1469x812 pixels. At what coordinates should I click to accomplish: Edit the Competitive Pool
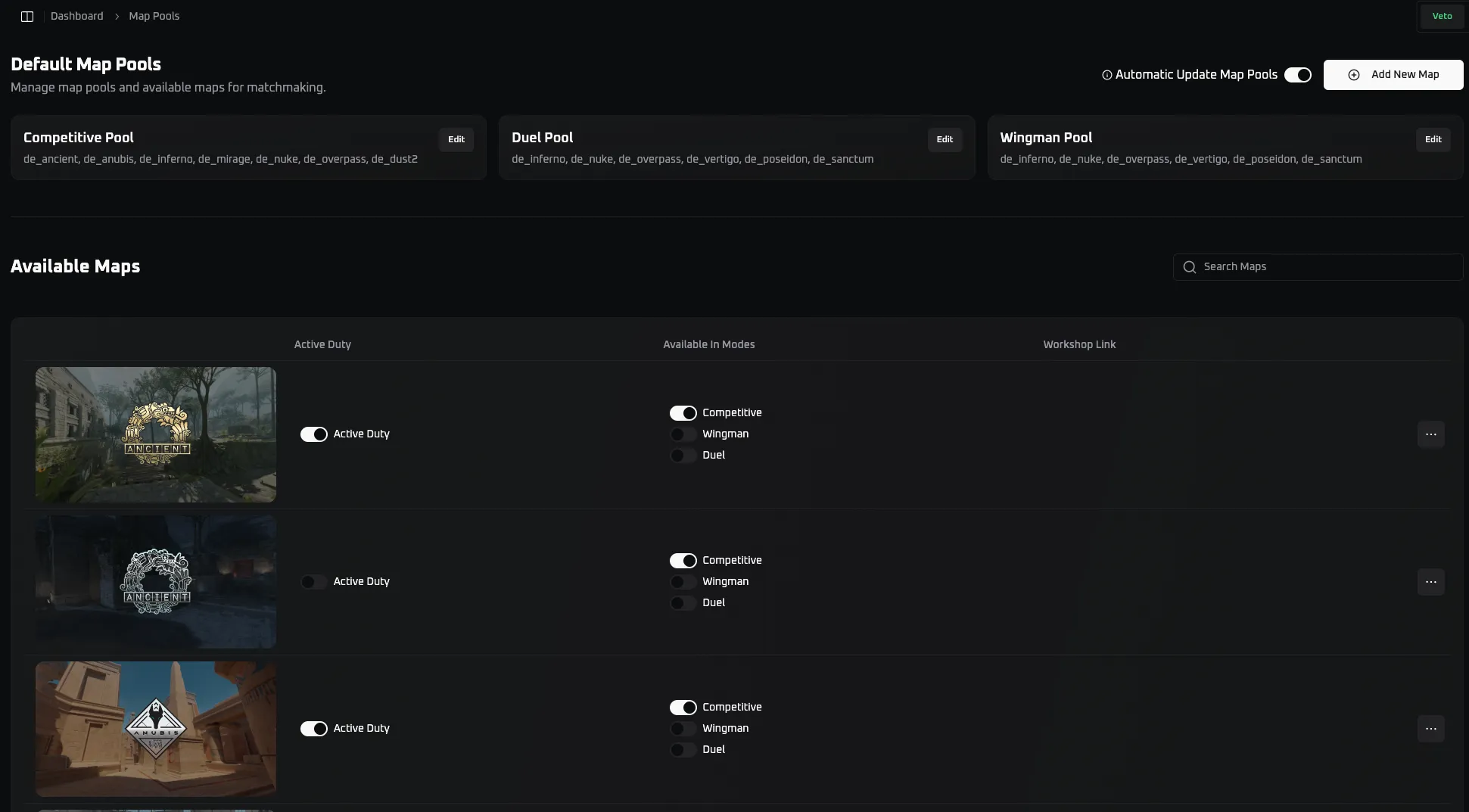point(456,139)
